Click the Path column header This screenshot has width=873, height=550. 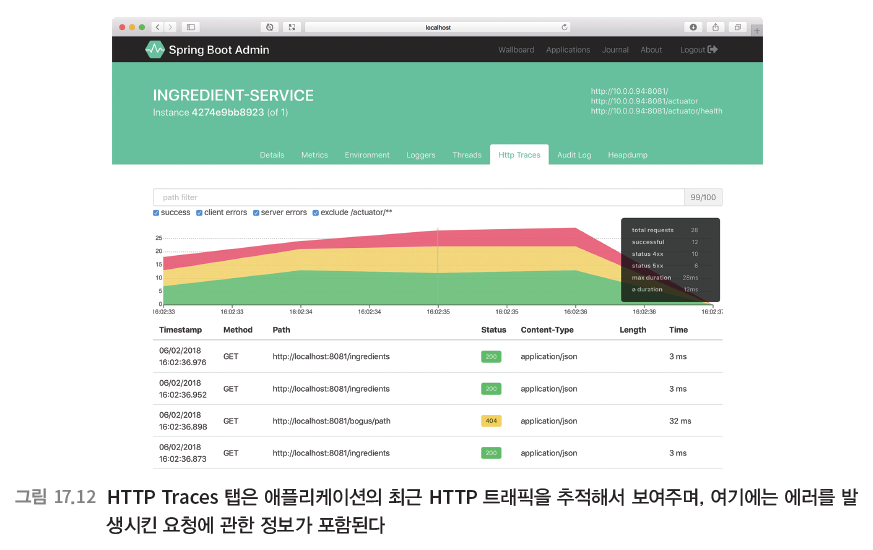[281, 330]
